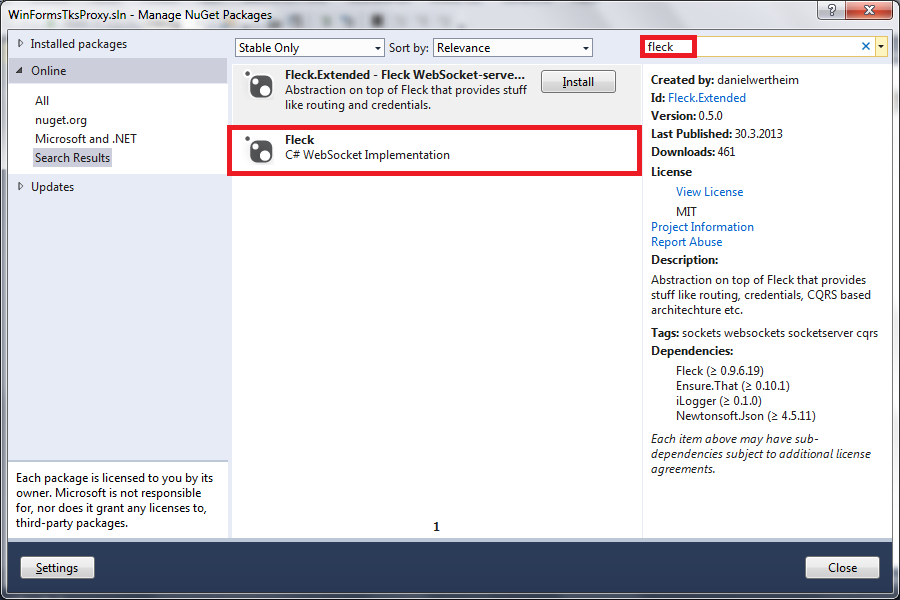The width and height of the screenshot is (900, 600).
Task: Install the Fleck.Extended package
Action: point(578,82)
